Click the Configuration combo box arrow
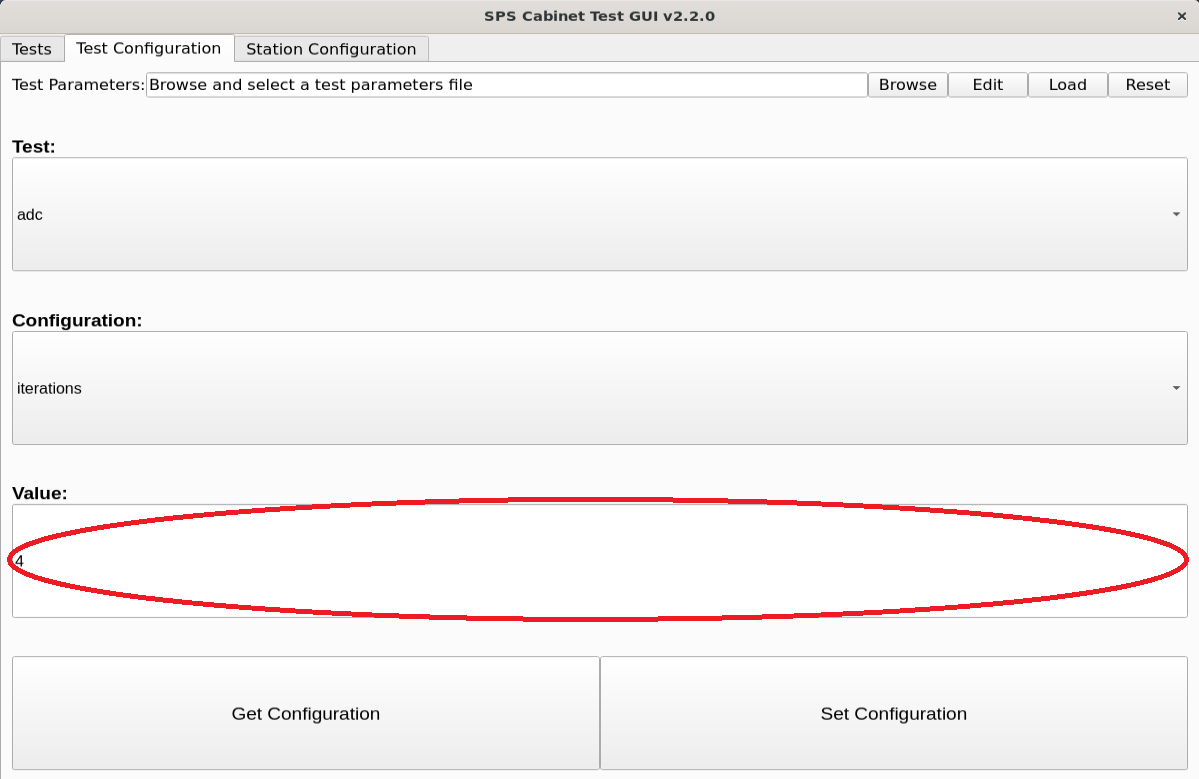 click(1175, 388)
